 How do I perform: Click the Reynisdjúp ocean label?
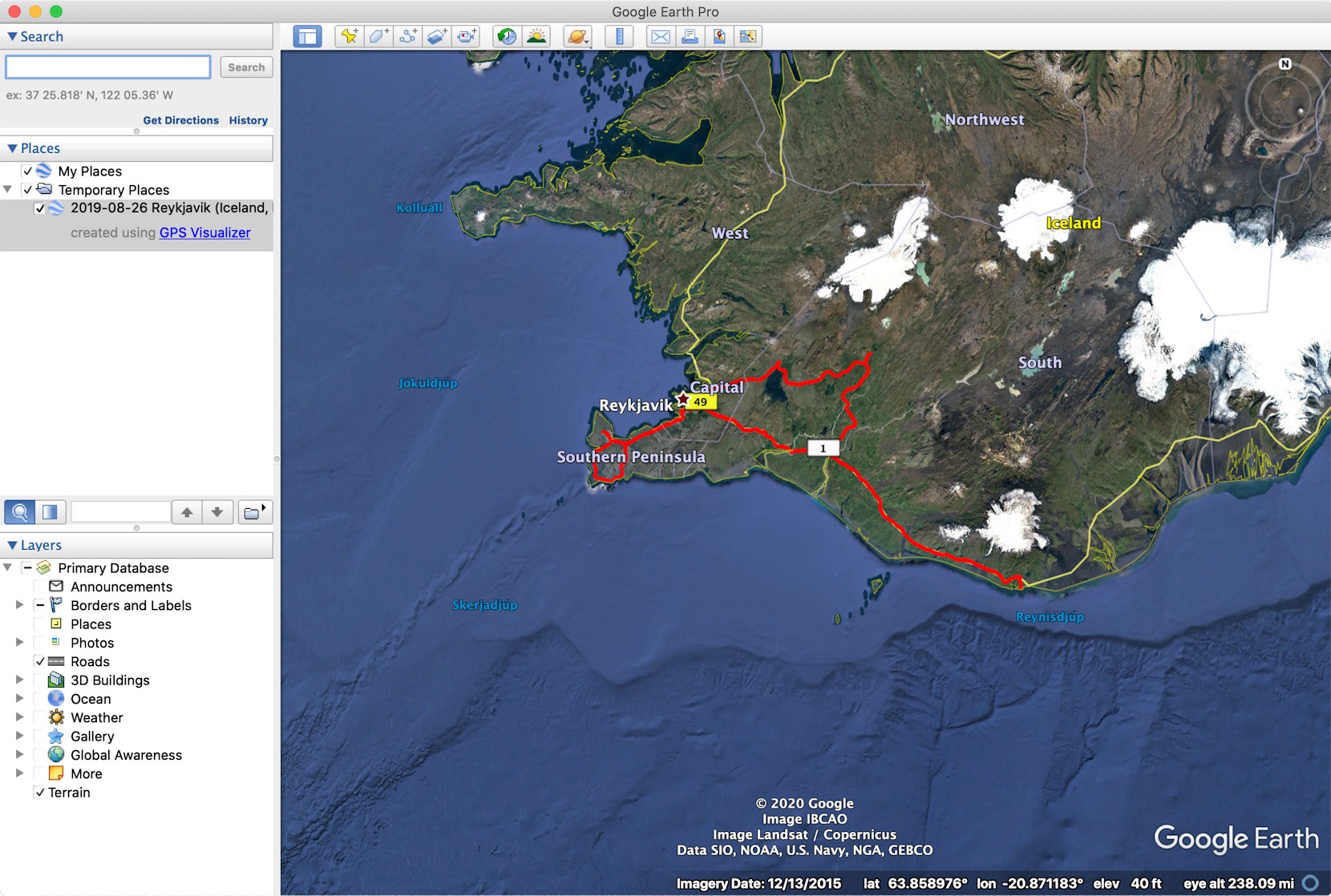click(x=1050, y=617)
